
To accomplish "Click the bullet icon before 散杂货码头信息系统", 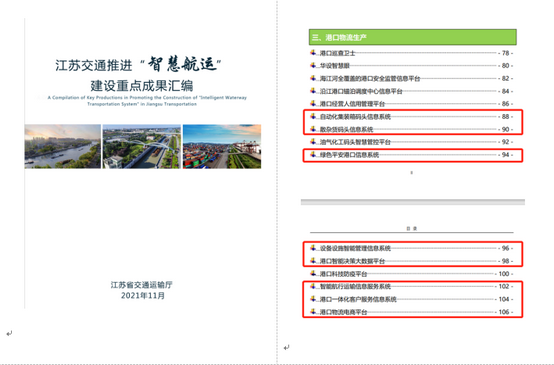I will tap(313, 129).
